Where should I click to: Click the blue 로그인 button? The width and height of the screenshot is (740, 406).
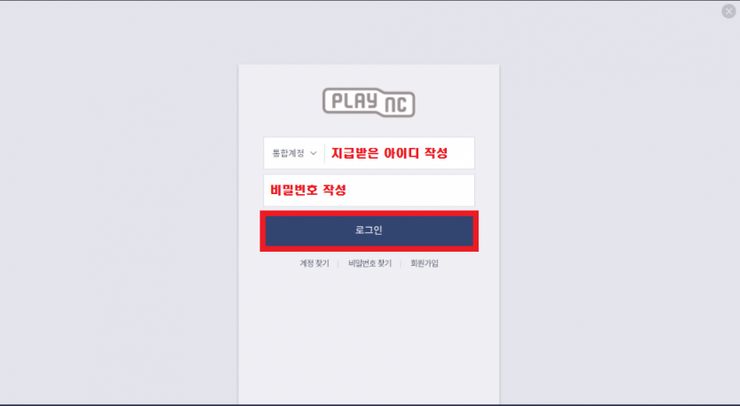(x=369, y=231)
